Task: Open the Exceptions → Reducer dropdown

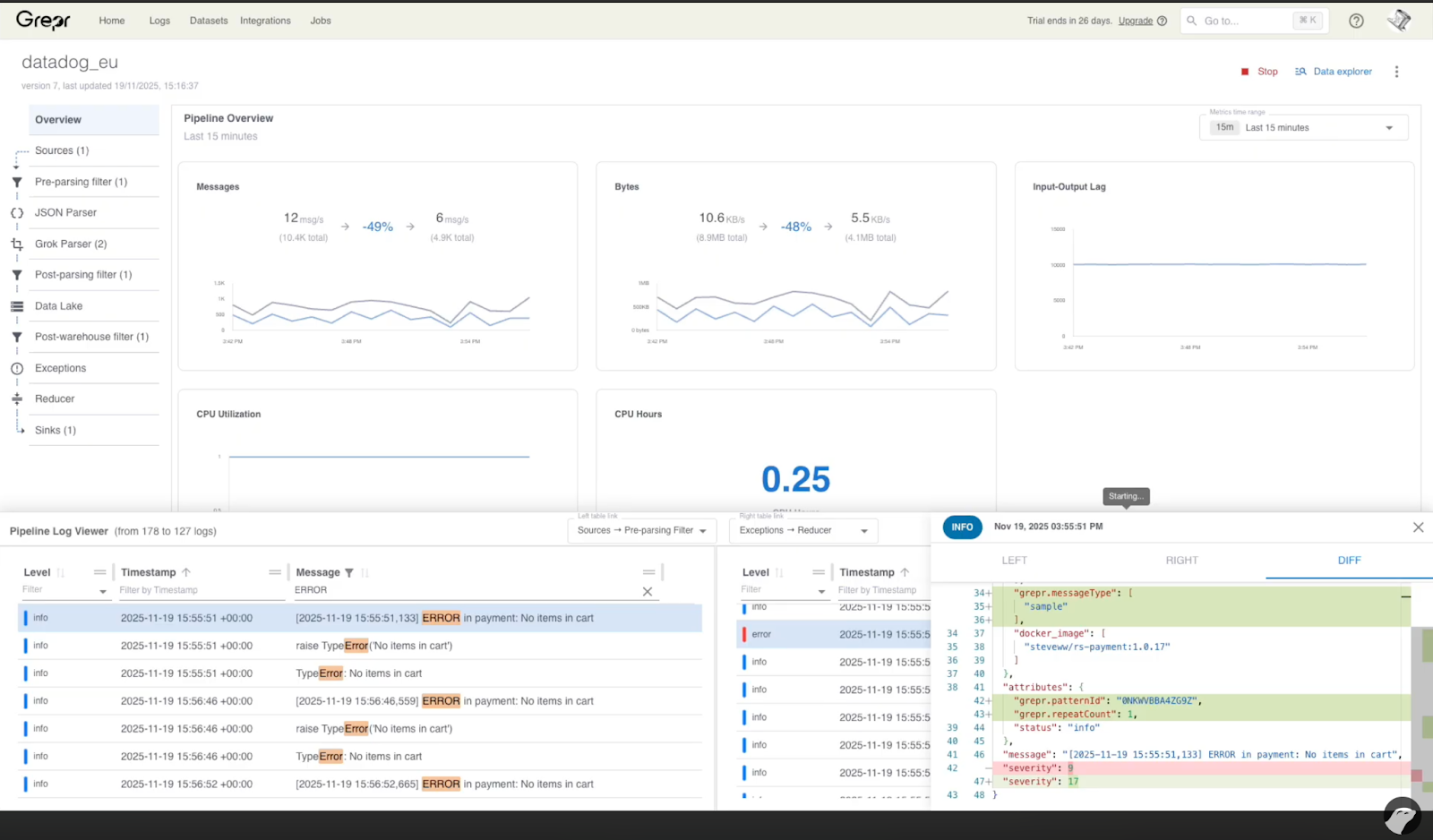Action: point(802,530)
